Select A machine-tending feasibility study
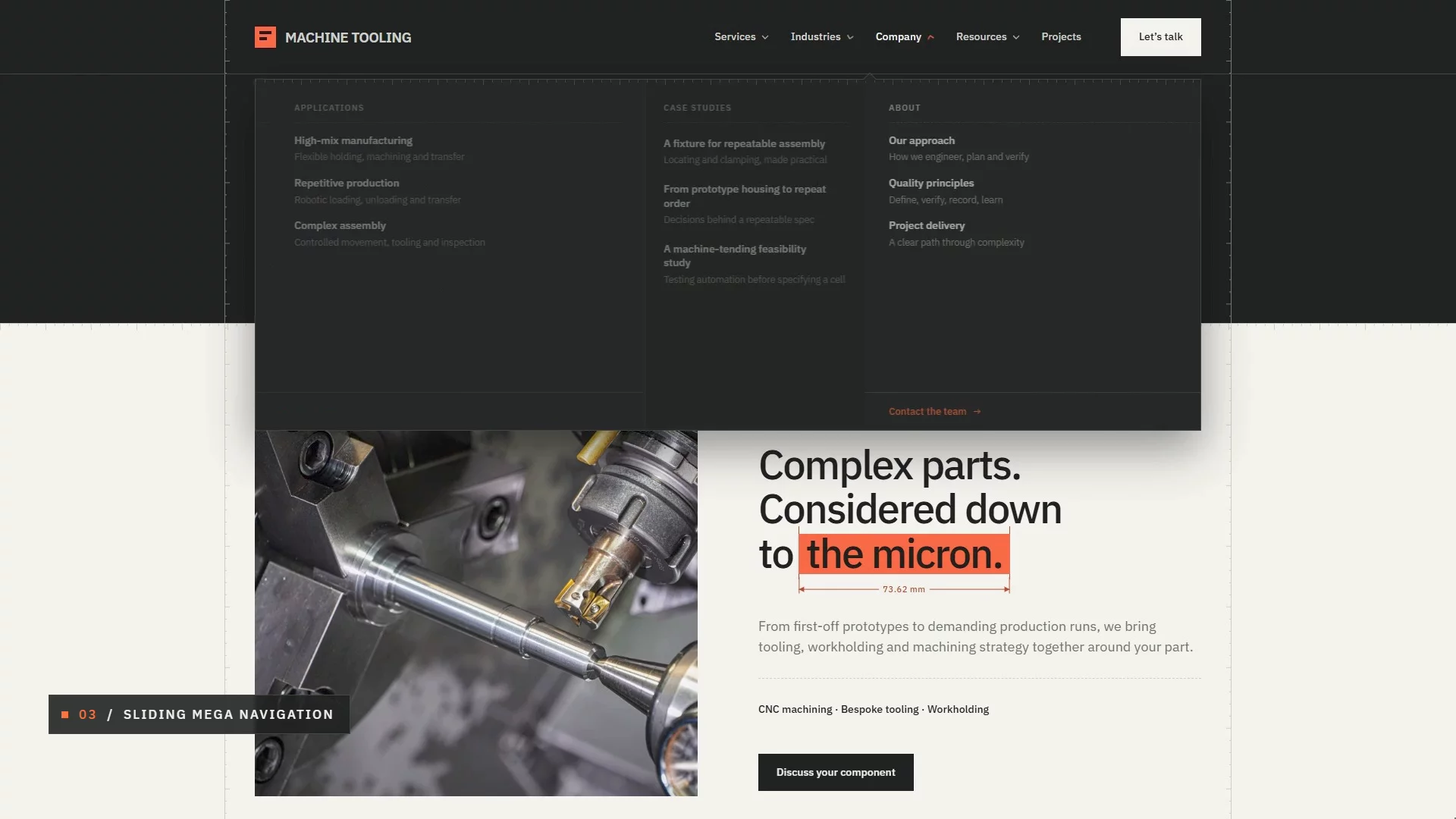This screenshot has width=1456, height=819. pyautogui.click(x=754, y=264)
